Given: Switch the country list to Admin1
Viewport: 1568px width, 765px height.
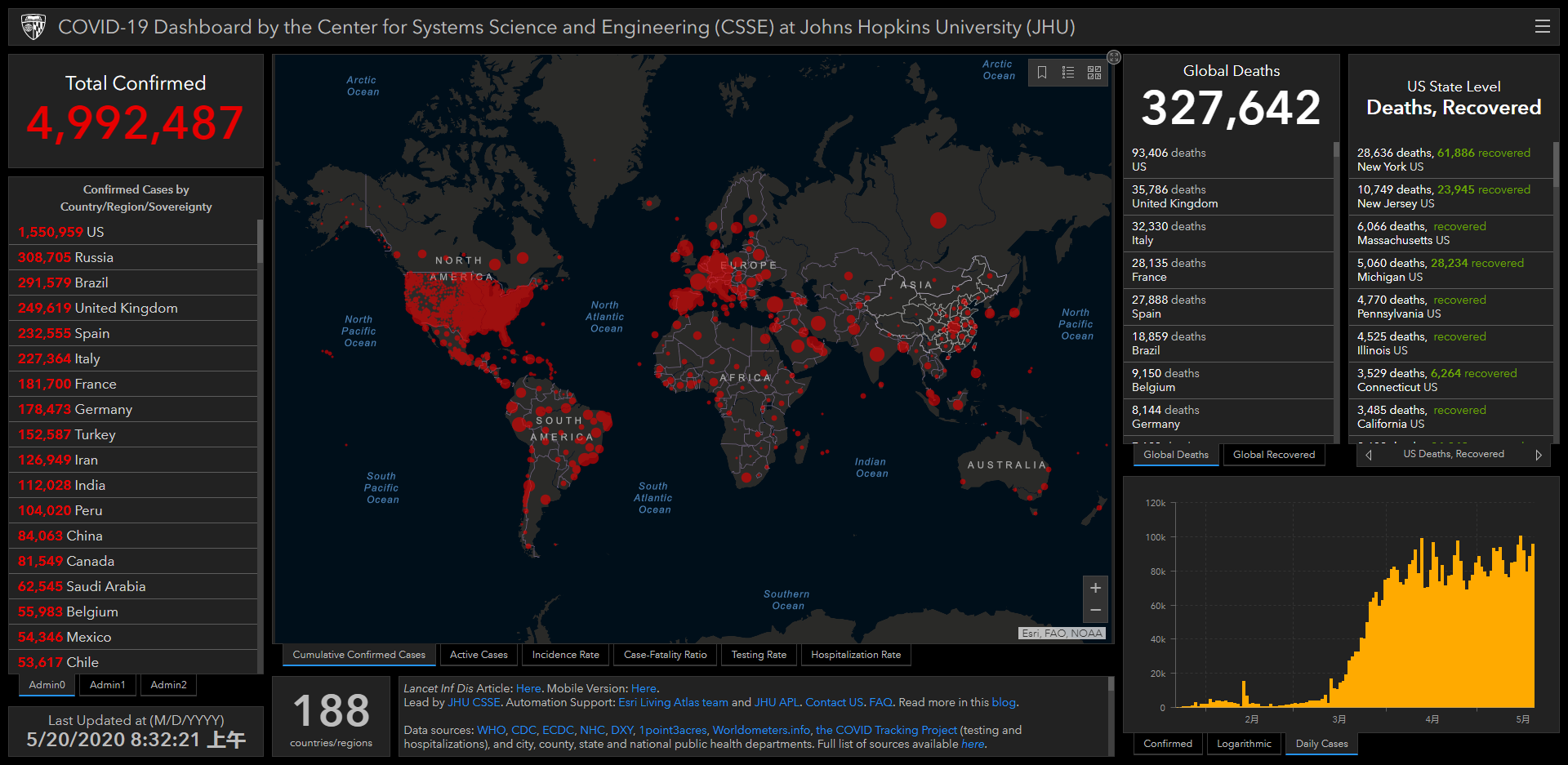Looking at the screenshot, I should pyautogui.click(x=108, y=685).
